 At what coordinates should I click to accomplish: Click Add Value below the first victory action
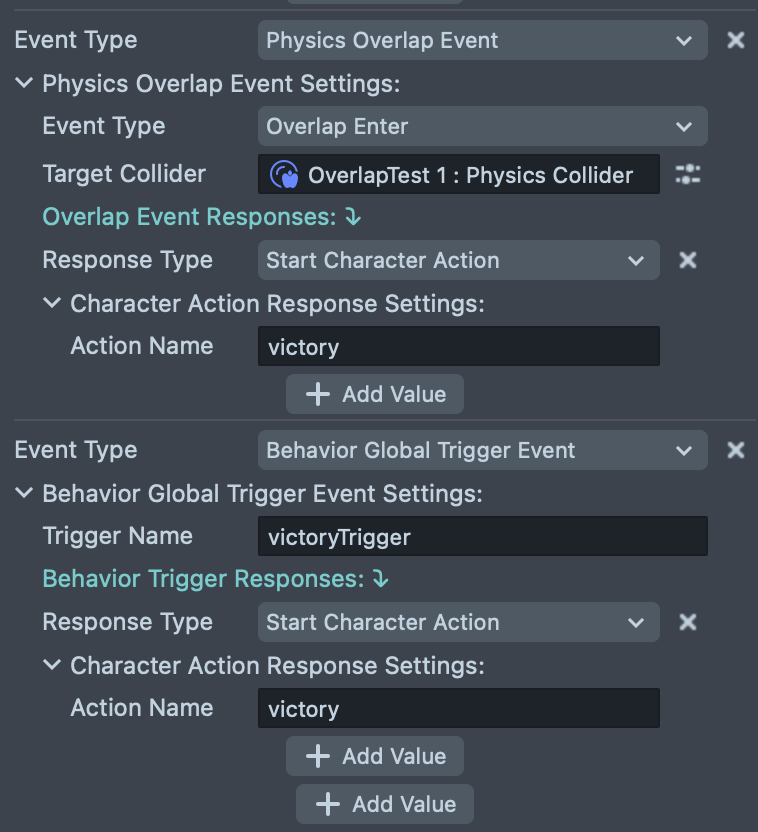374,394
